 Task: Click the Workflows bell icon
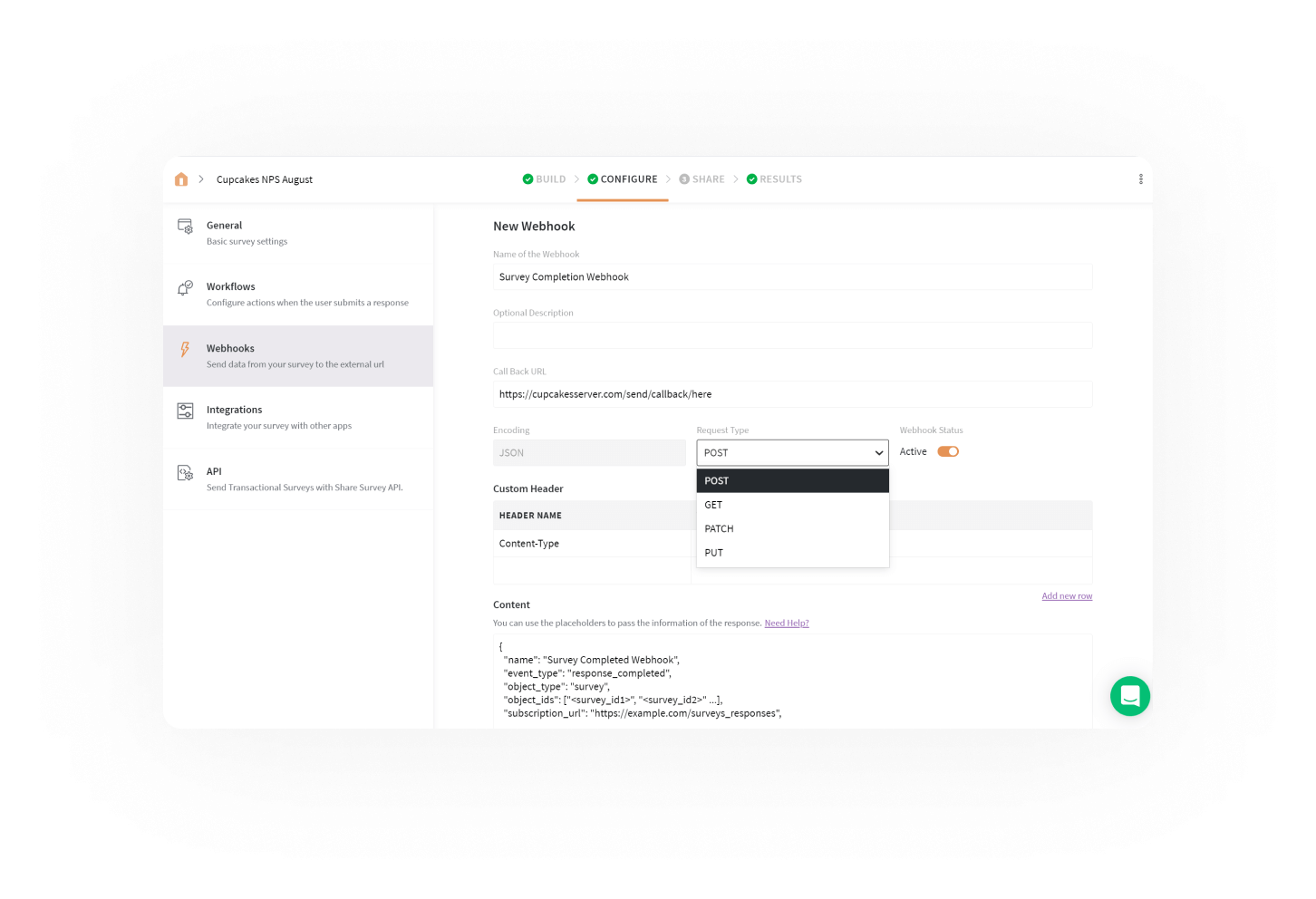(185, 288)
